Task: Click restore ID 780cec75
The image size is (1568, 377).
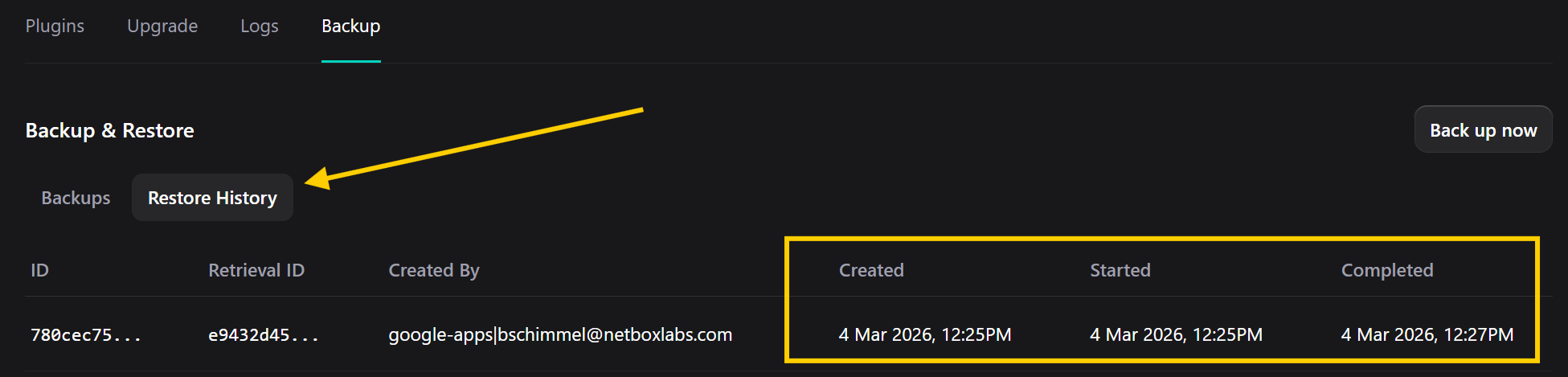Action: point(86,335)
